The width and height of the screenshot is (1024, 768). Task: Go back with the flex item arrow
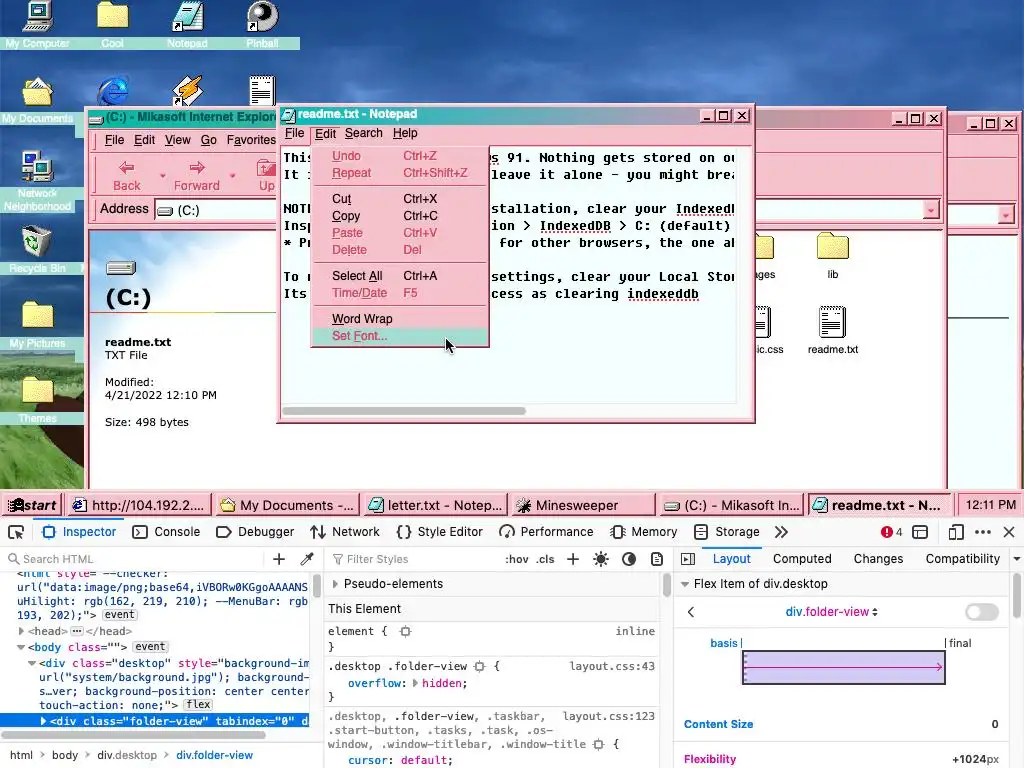pyautogui.click(x=691, y=612)
